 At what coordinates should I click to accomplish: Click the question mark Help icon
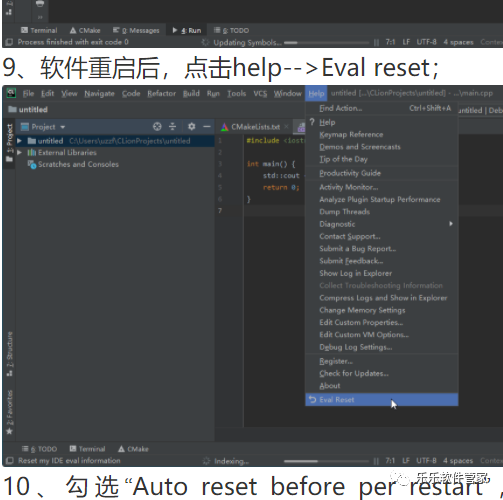coord(312,122)
